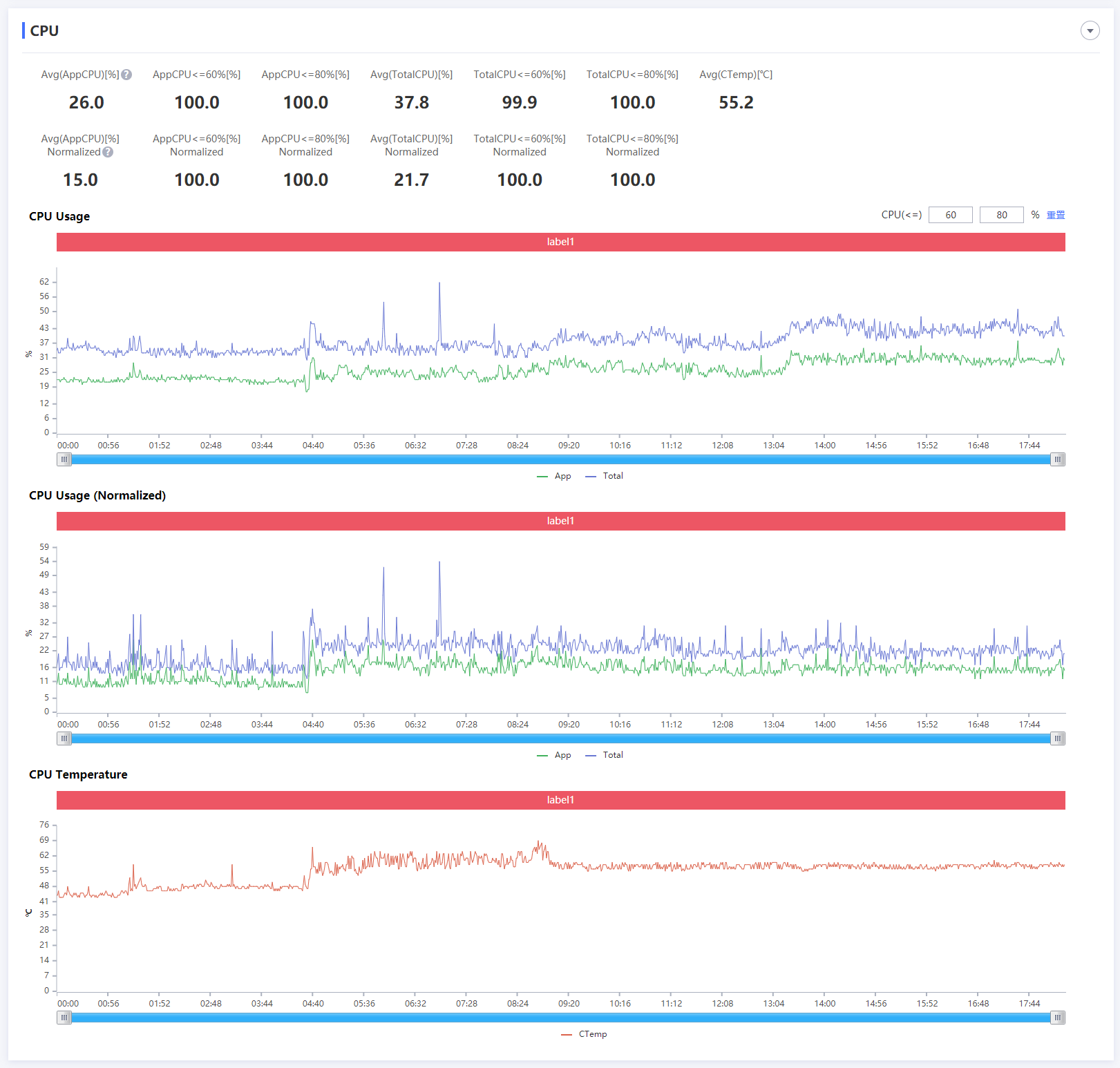
Task: Collapse the CPU section with the arrow button
Action: [x=1090, y=30]
